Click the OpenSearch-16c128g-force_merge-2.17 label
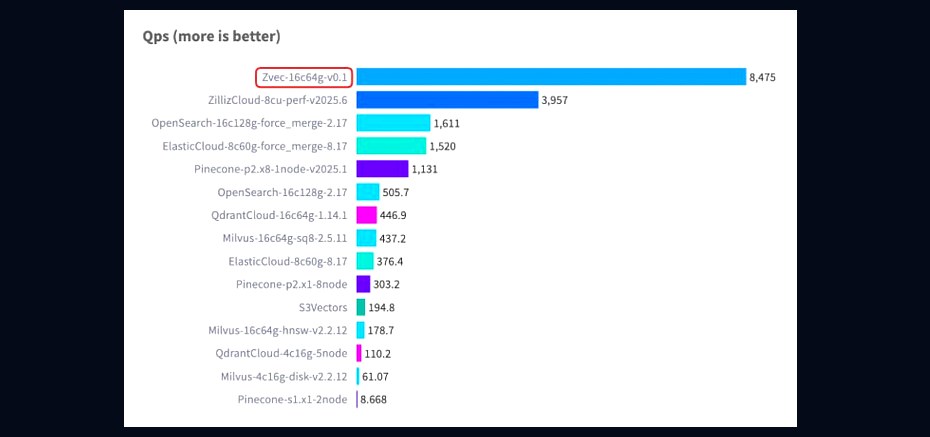Viewport: 930px width, 437px height. pyautogui.click(x=250, y=123)
